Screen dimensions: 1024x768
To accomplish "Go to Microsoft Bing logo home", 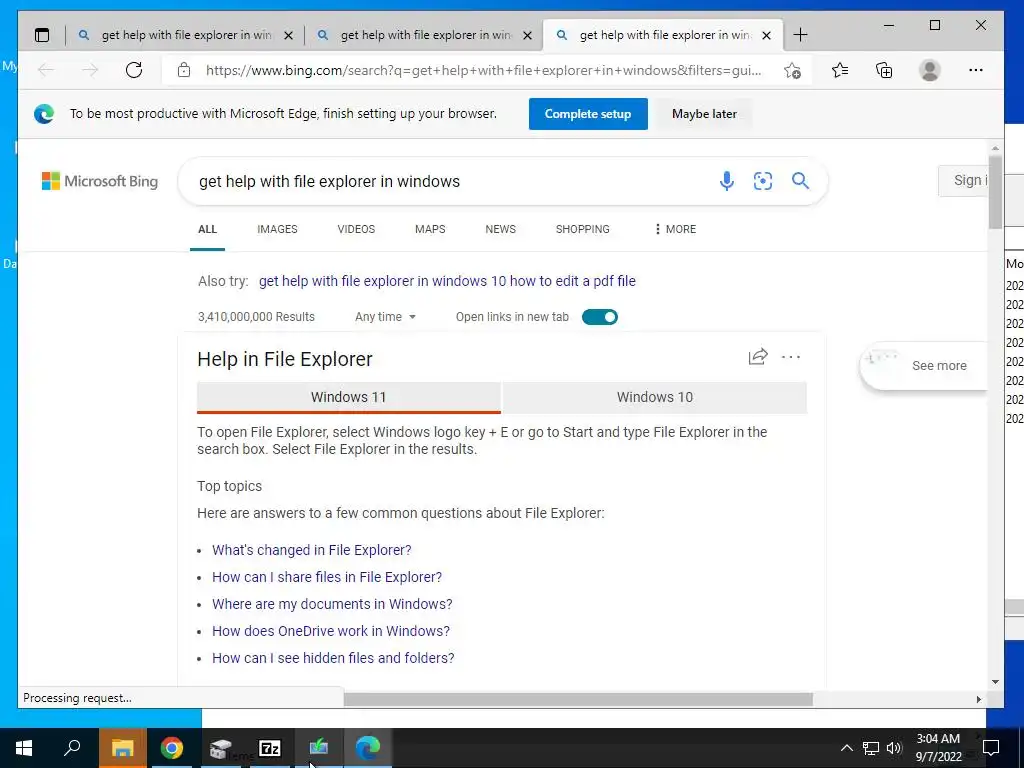I will [100, 181].
